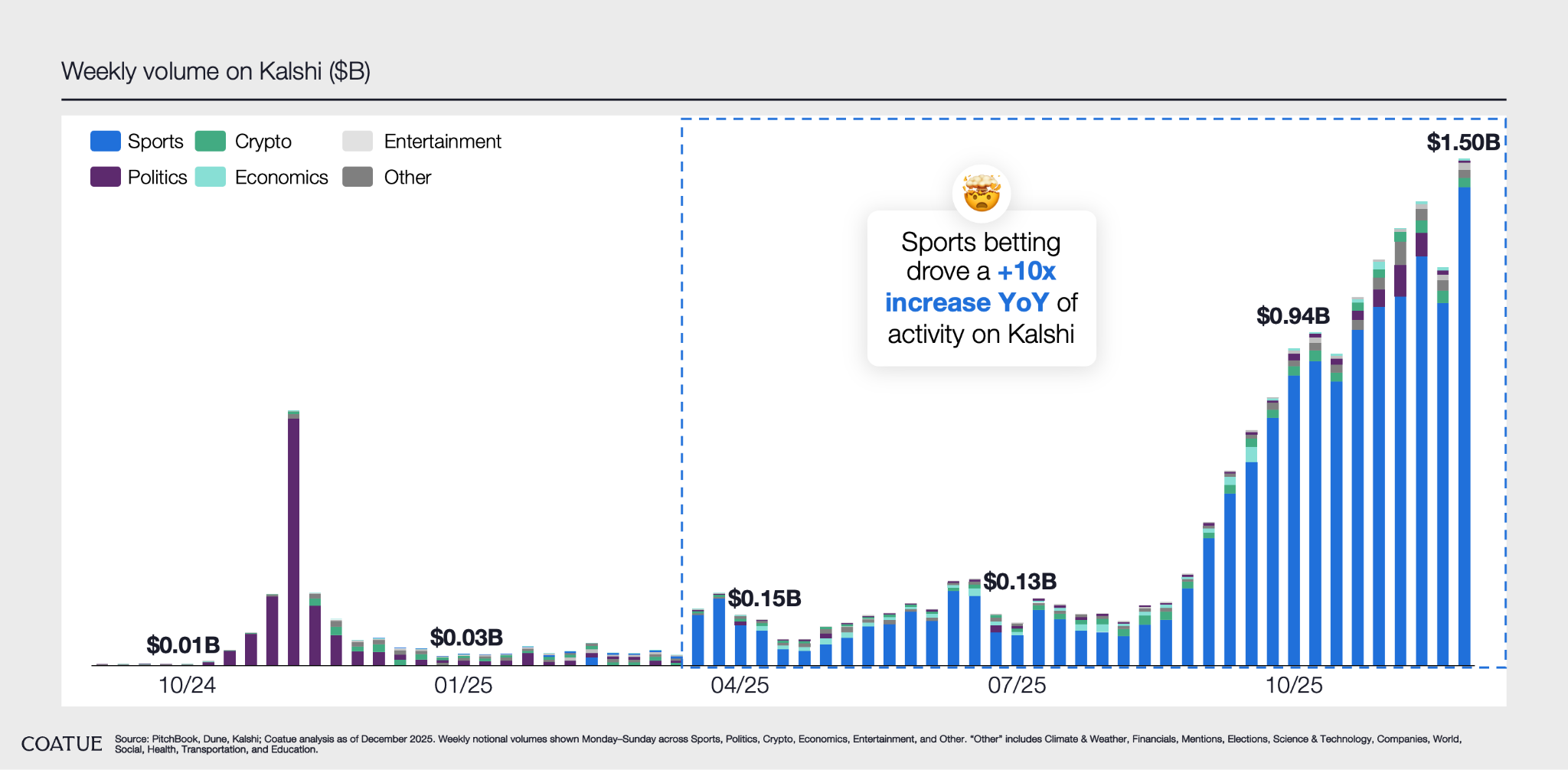The image size is (1568, 770).
Task: Click the "Weekly volume on Kalshi ($B)" title
Action: tap(216, 71)
